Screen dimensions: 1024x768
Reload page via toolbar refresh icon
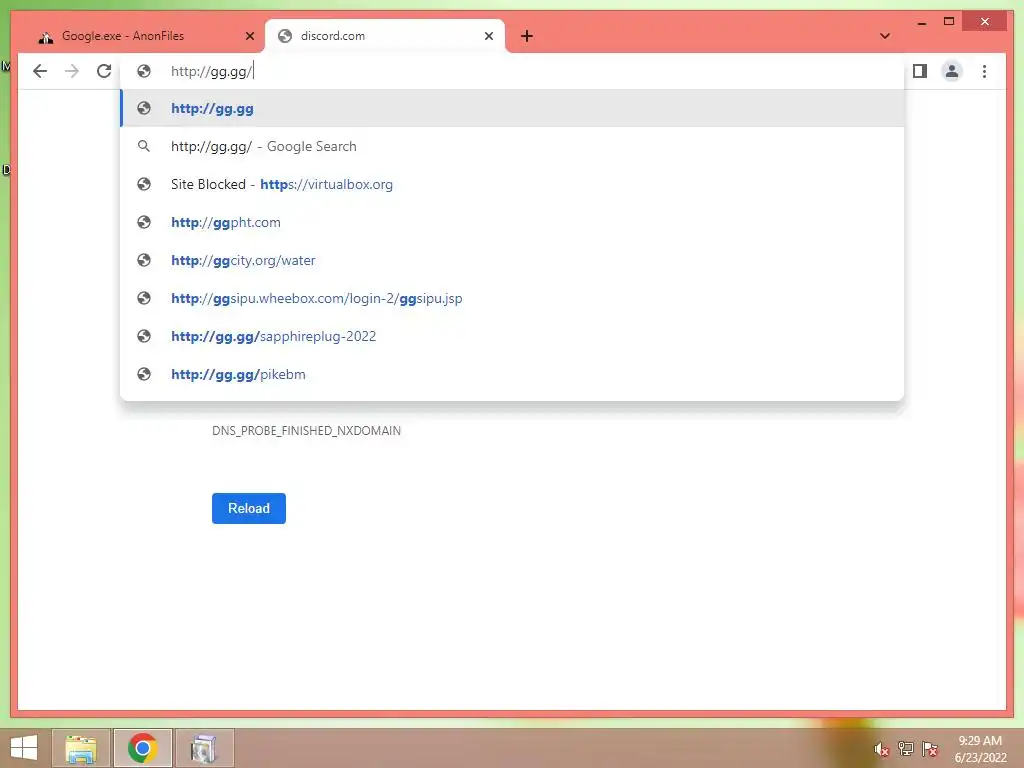[x=104, y=71]
